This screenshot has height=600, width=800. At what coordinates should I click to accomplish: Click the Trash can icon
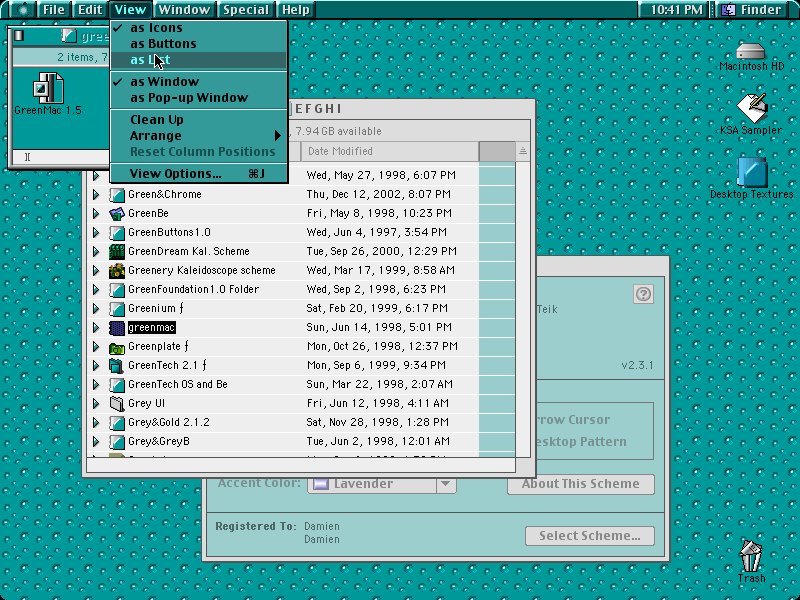751,556
